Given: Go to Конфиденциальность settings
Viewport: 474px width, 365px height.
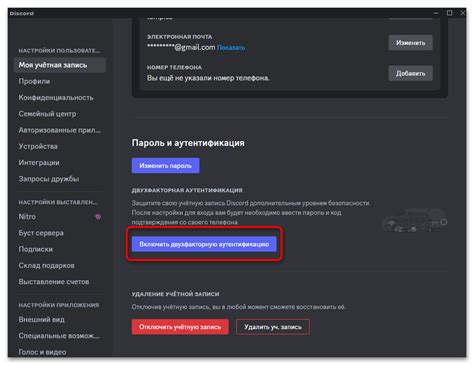Looking at the screenshot, I should 56,98.
